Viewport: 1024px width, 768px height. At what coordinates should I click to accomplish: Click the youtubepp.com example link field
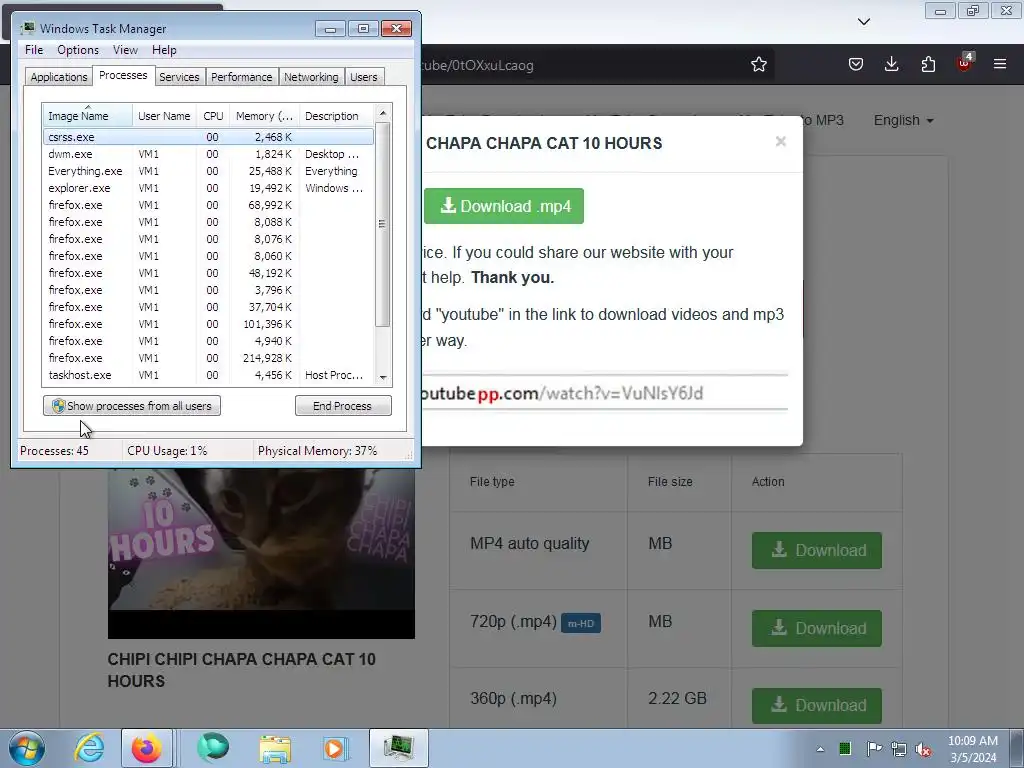coord(604,393)
